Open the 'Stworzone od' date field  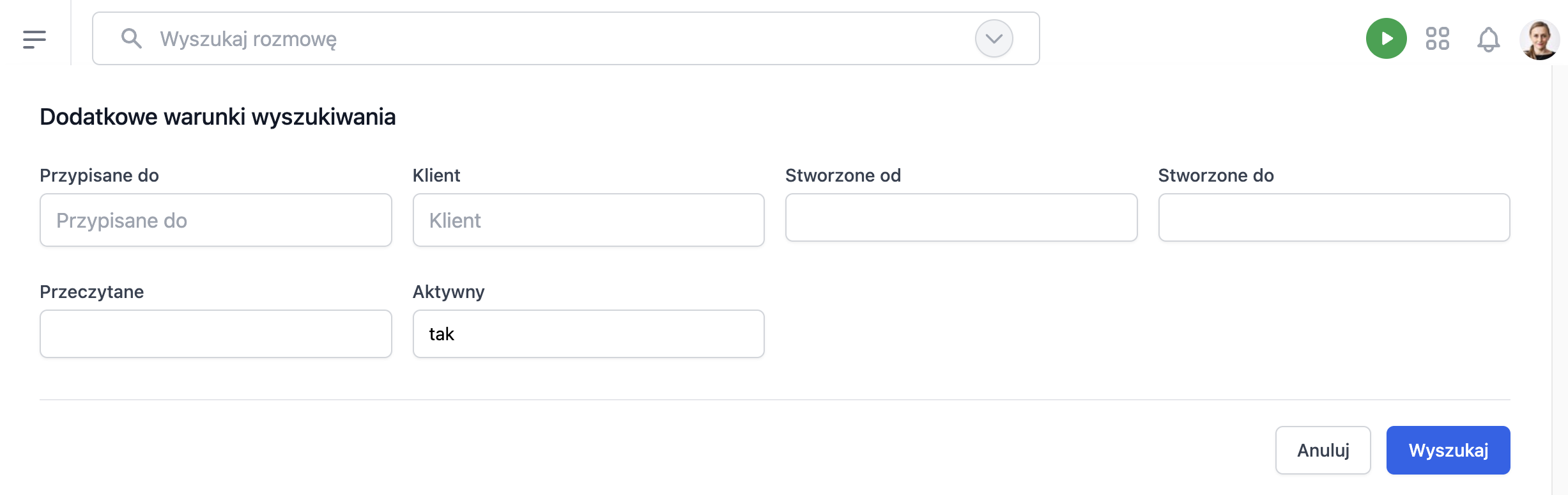[x=961, y=217]
